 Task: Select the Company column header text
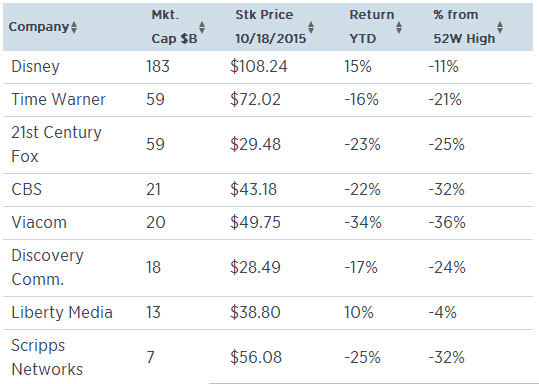(x=39, y=27)
